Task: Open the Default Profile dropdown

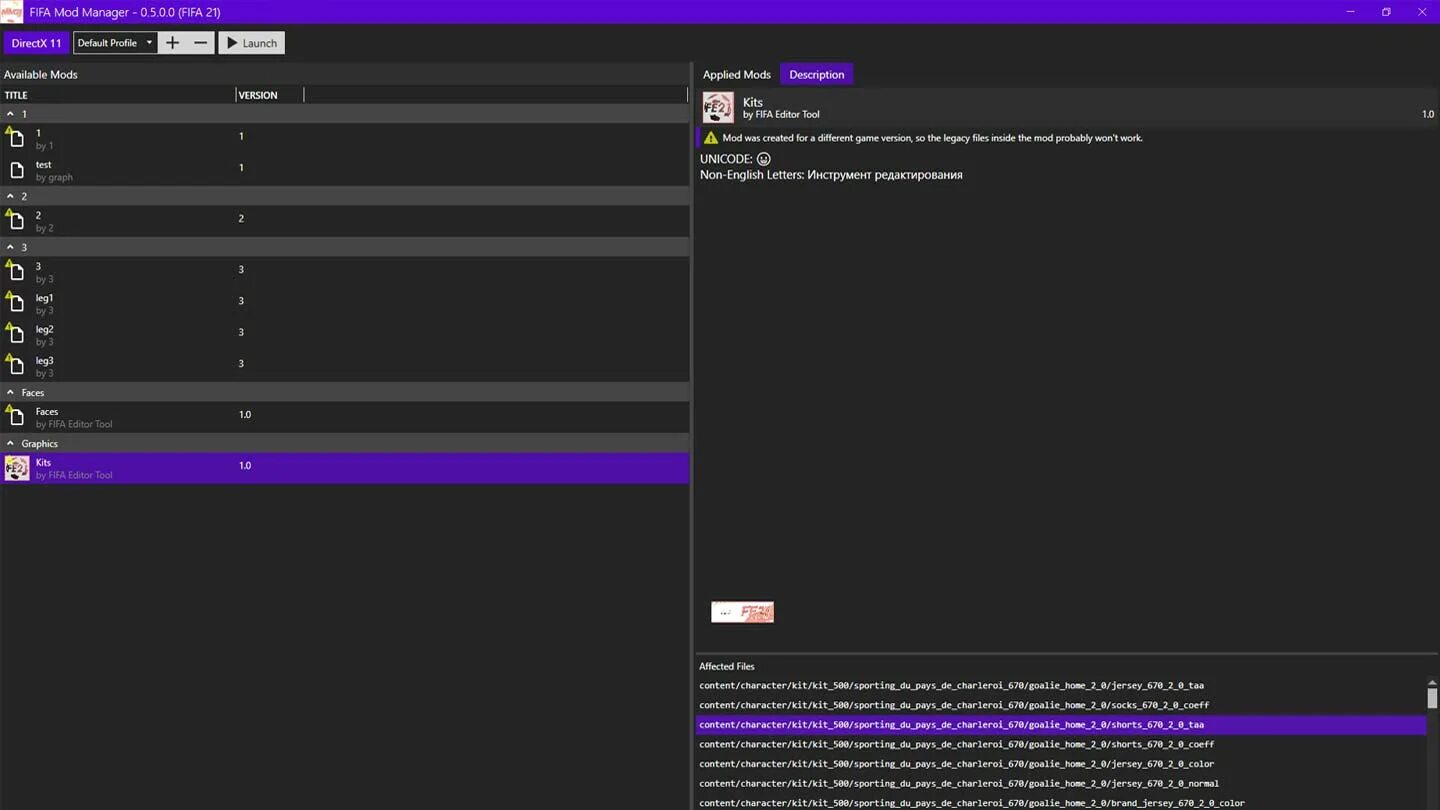Action: point(115,43)
